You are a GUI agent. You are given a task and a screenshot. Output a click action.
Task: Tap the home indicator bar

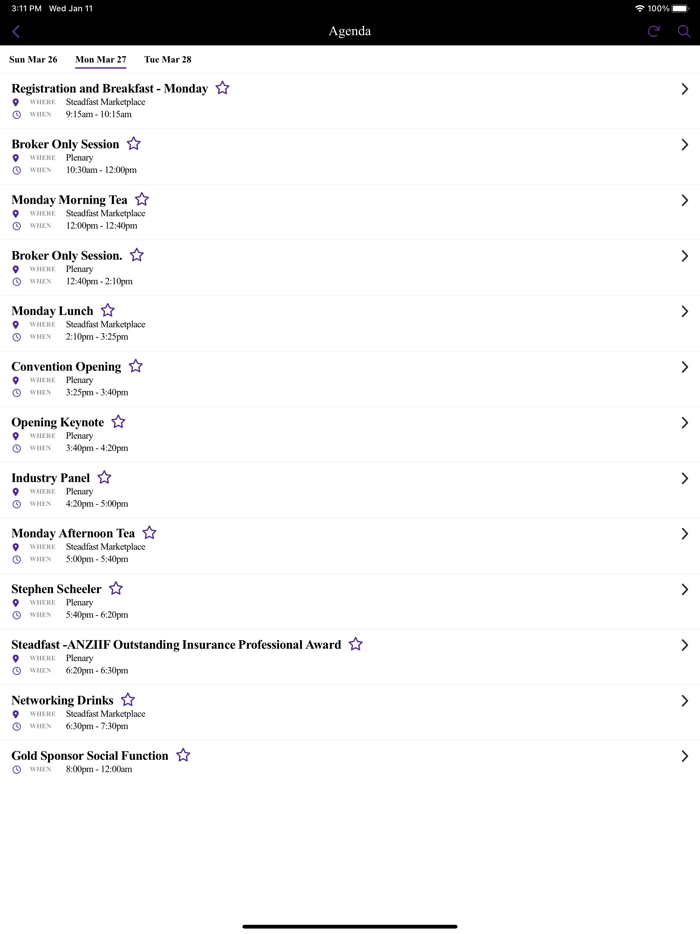tap(350, 926)
